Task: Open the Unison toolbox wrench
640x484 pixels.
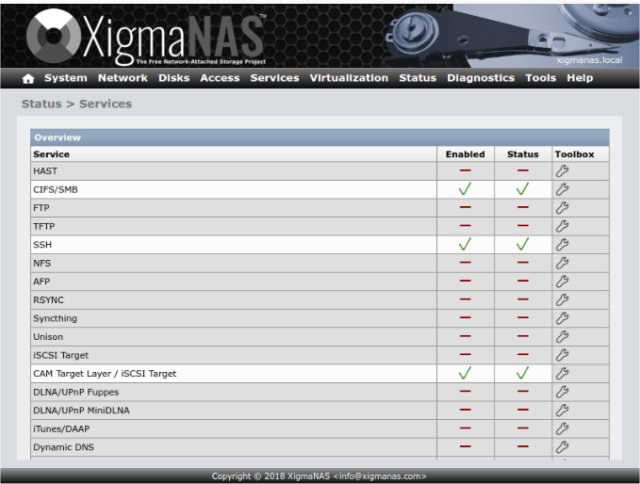Action: [x=562, y=337]
